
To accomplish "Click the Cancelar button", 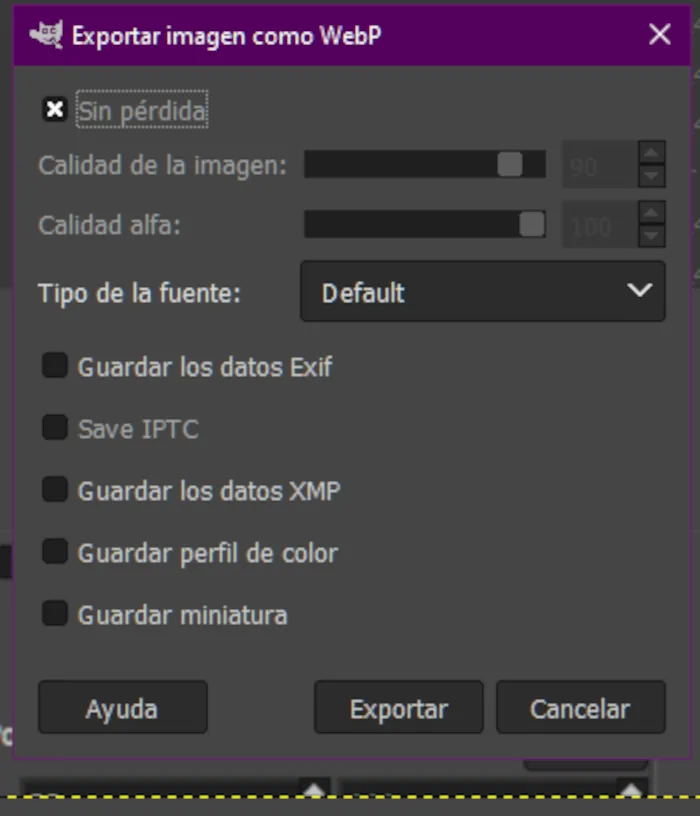I will tap(580, 708).
